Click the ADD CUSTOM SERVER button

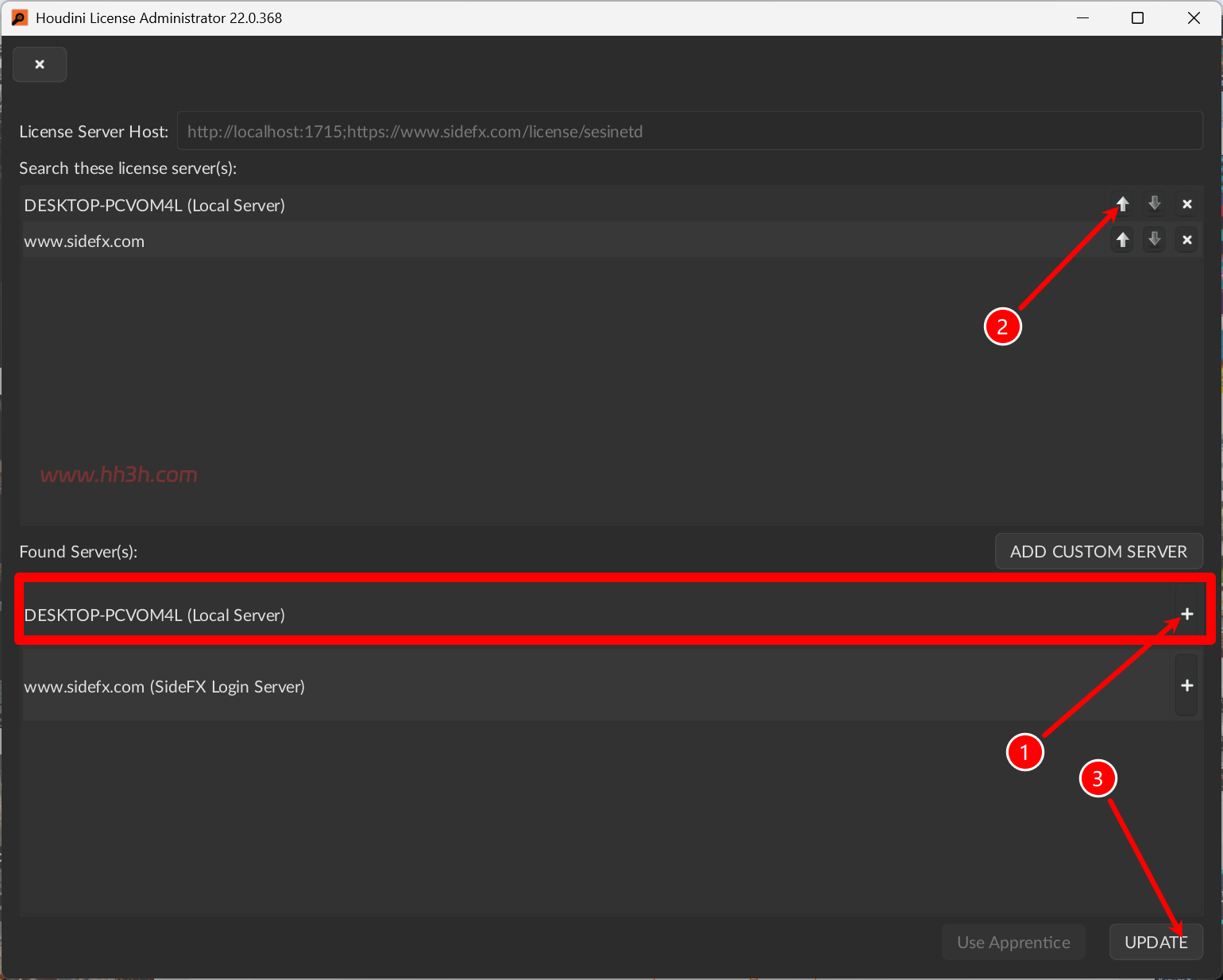[1098, 551]
